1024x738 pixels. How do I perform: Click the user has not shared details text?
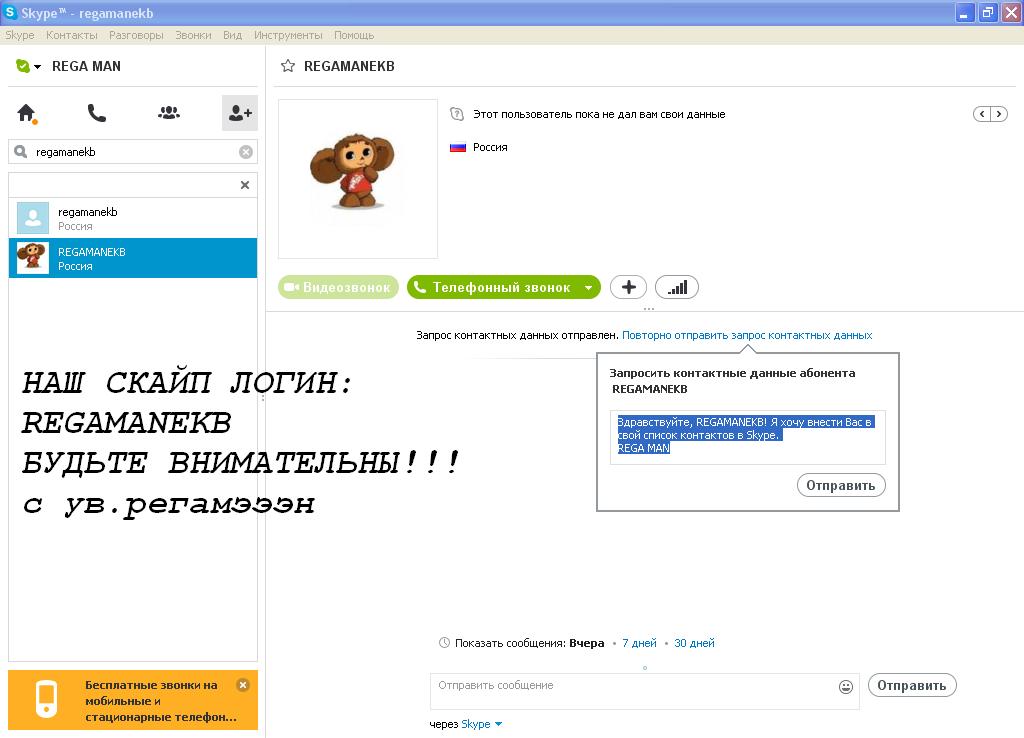(599, 114)
